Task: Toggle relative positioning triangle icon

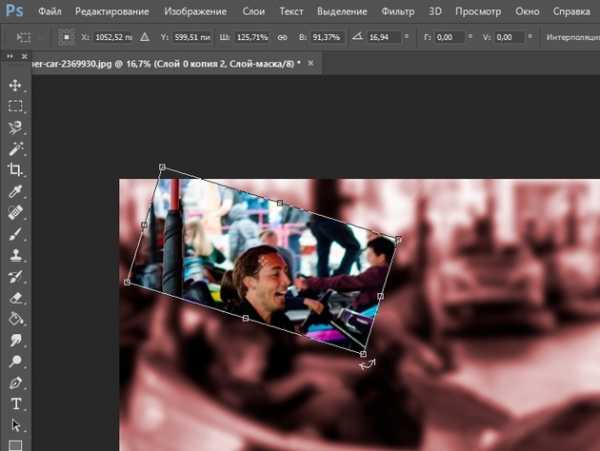Action: [144, 37]
